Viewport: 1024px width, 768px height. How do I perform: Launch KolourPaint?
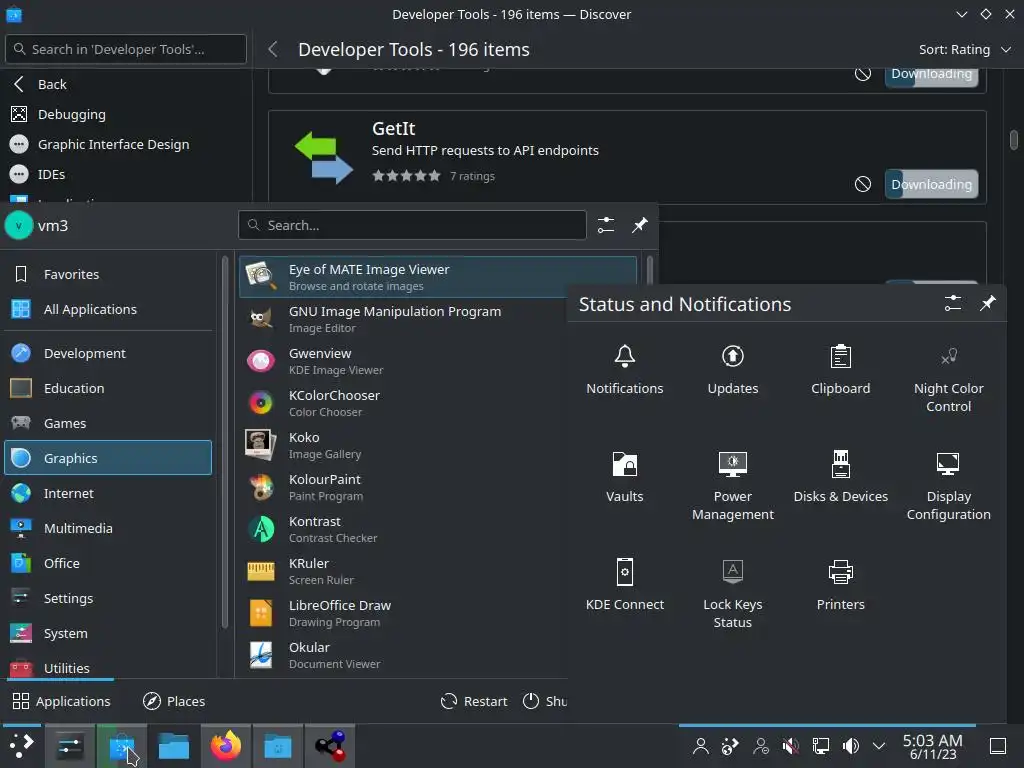(x=403, y=487)
